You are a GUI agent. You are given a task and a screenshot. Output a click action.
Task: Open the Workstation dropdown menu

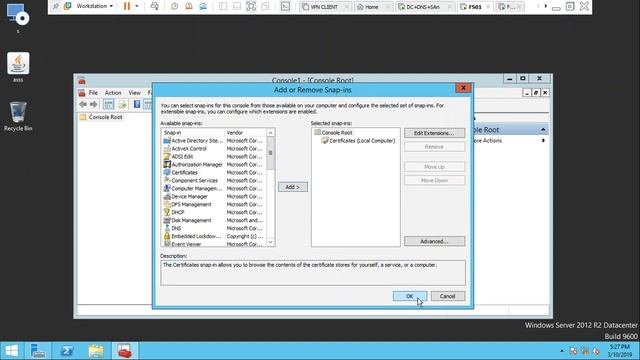(x=95, y=6)
